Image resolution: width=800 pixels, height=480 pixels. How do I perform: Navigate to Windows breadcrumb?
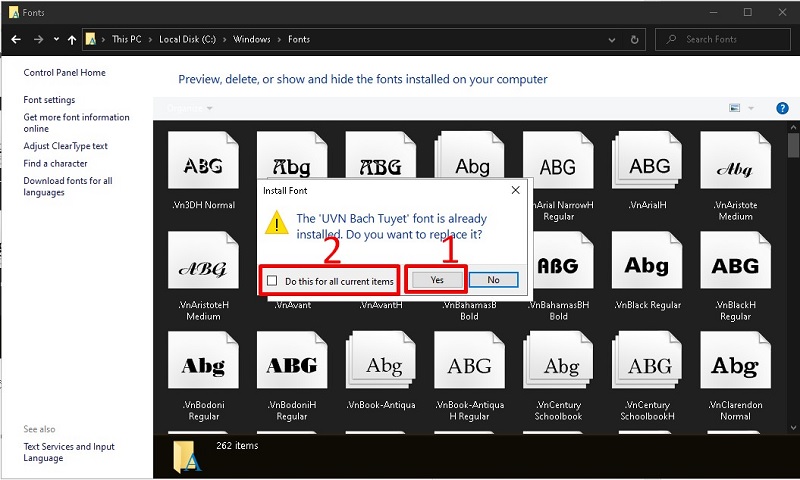pyautogui.click(x=252, y=39)
